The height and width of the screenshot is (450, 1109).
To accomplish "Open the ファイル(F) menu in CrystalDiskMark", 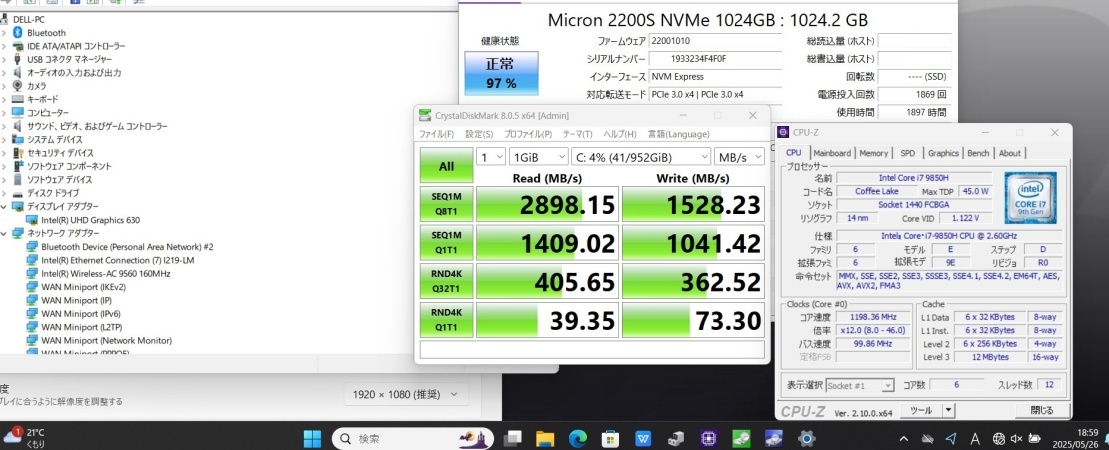I will tap(436, 134).
